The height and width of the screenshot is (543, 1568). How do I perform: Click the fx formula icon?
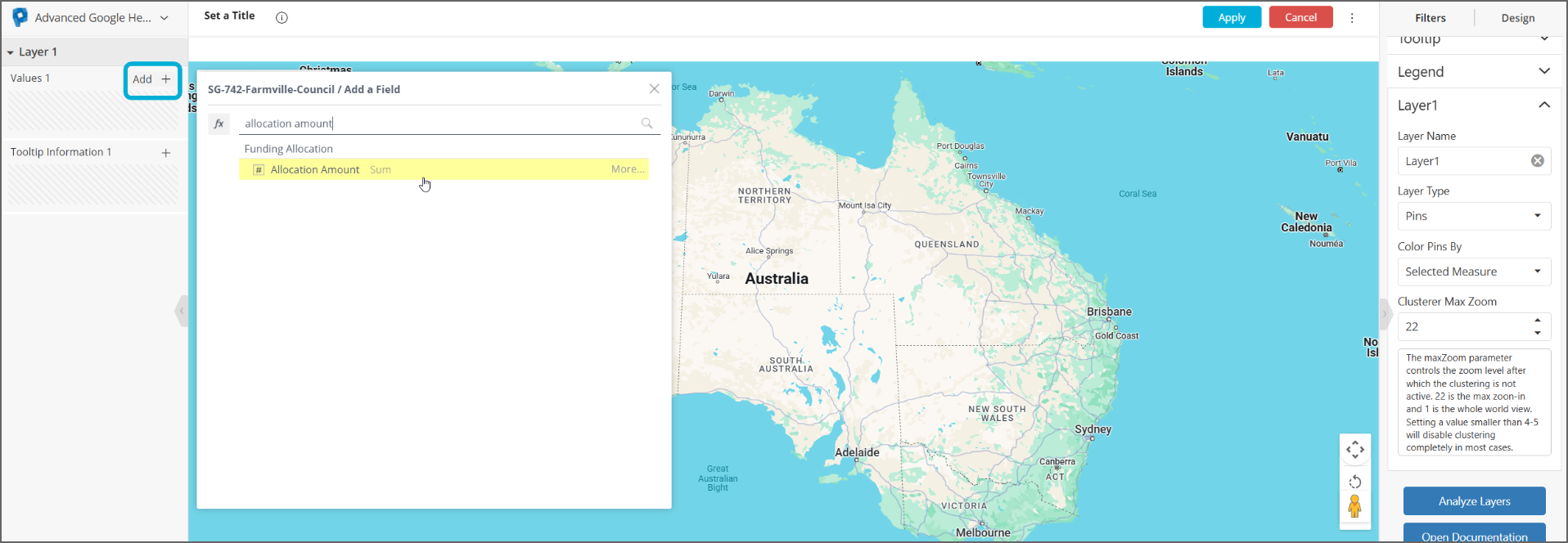pyautogui.click(x=219, y=123)
